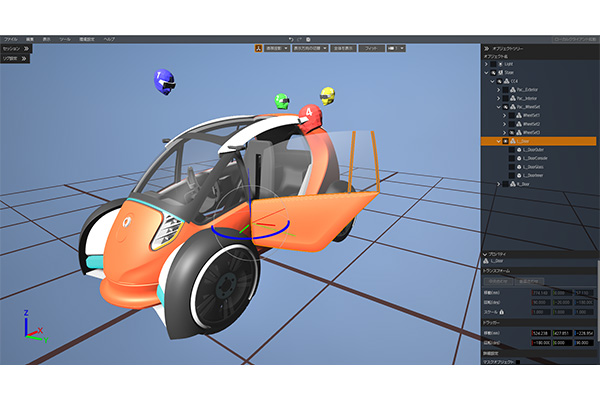Click trigger rotation Z field 90.000
Viewport: 600px width, 400px height.
coord(584,343)
